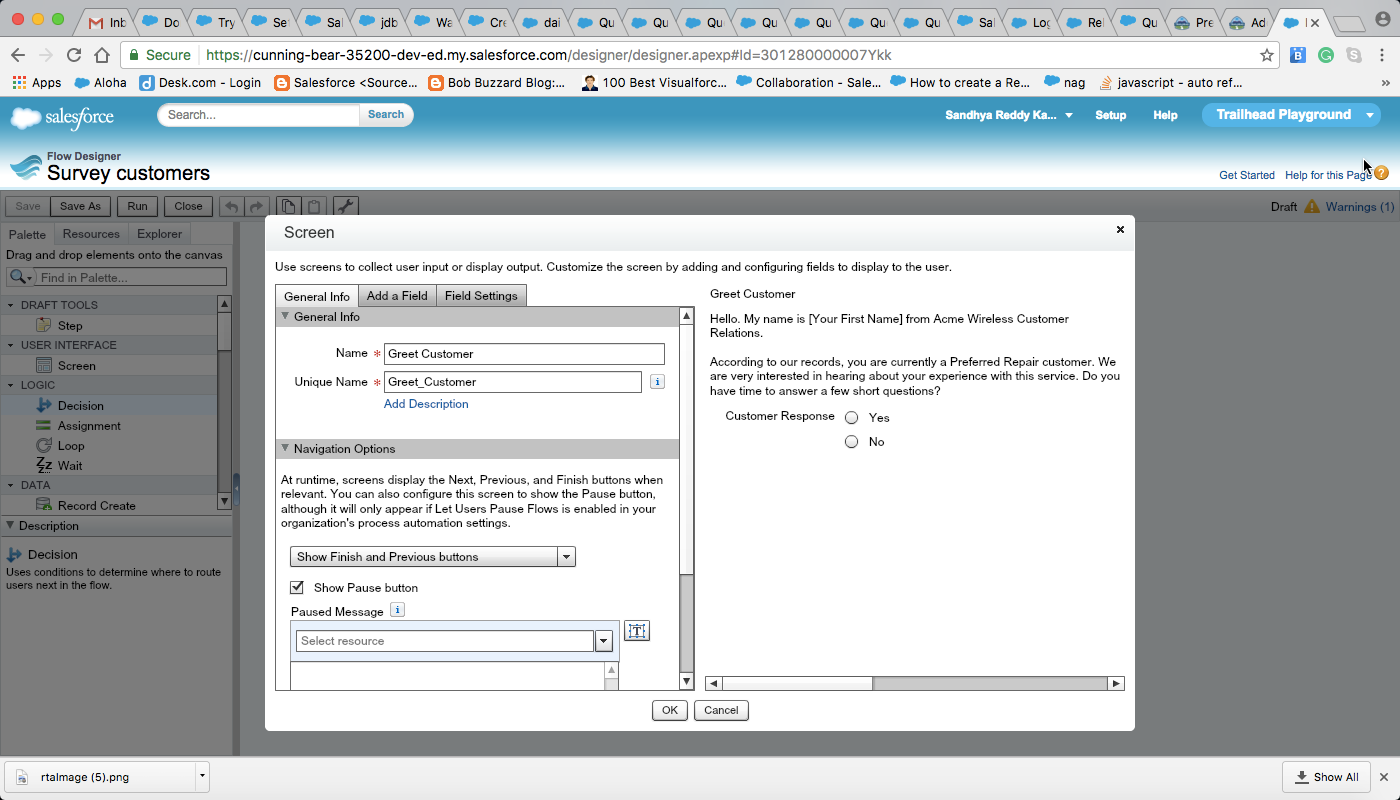
Task: Close the Screen dialog with X
Action: click(x=1120, y=230)
